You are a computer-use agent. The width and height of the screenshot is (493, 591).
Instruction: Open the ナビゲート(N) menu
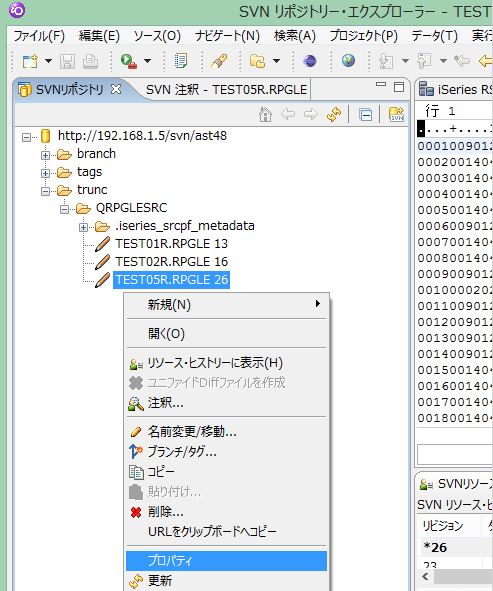click(227, 36)
